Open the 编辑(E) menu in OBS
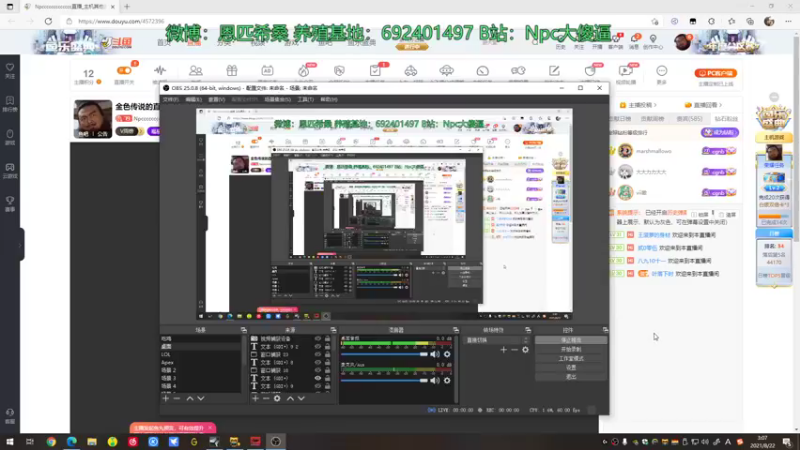Image resolution: width=800 pixels, height=450 pixels. (193, 99)
